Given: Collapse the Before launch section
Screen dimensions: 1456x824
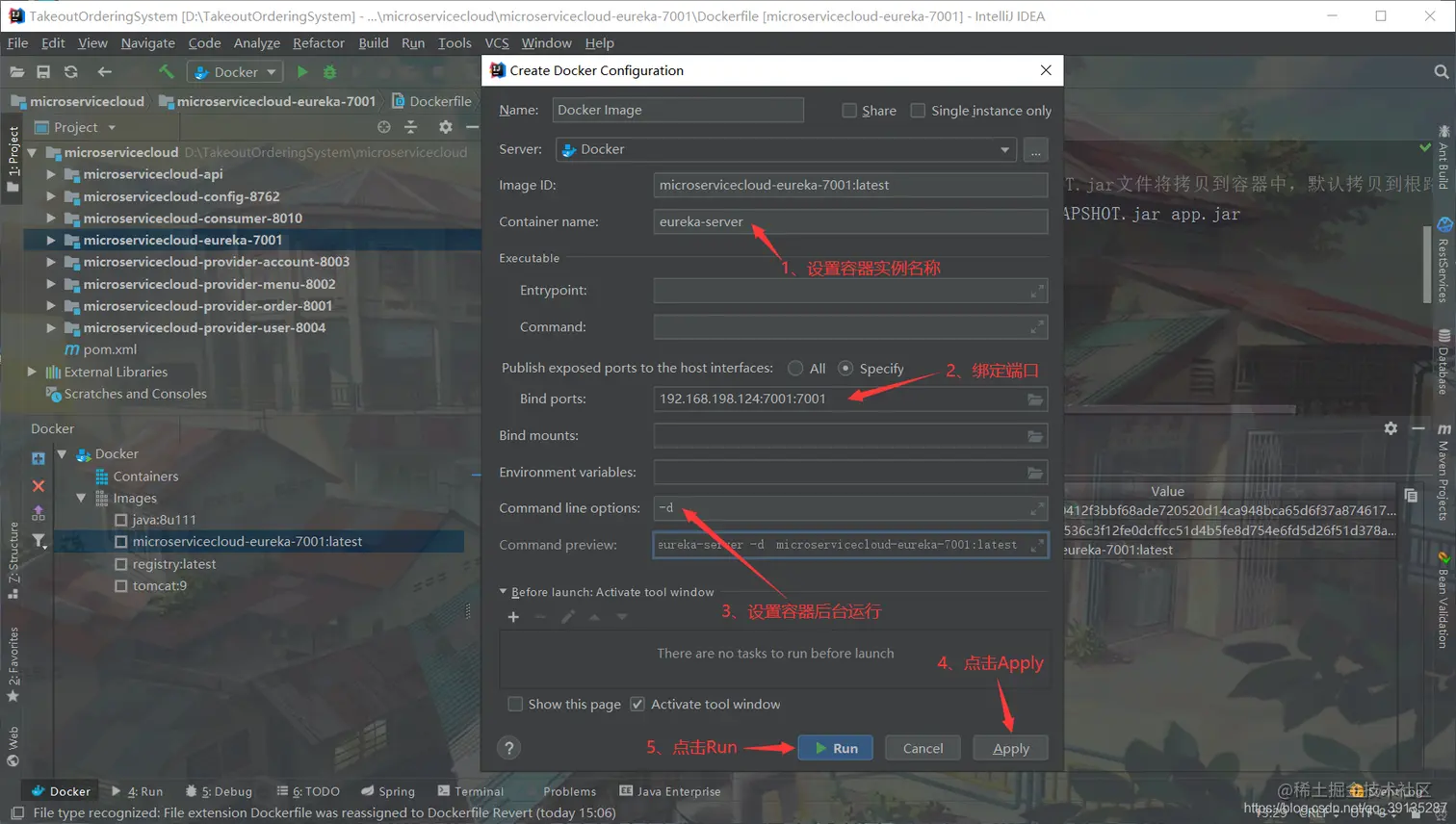Looking at the screenshot, I should pos(503,592).
